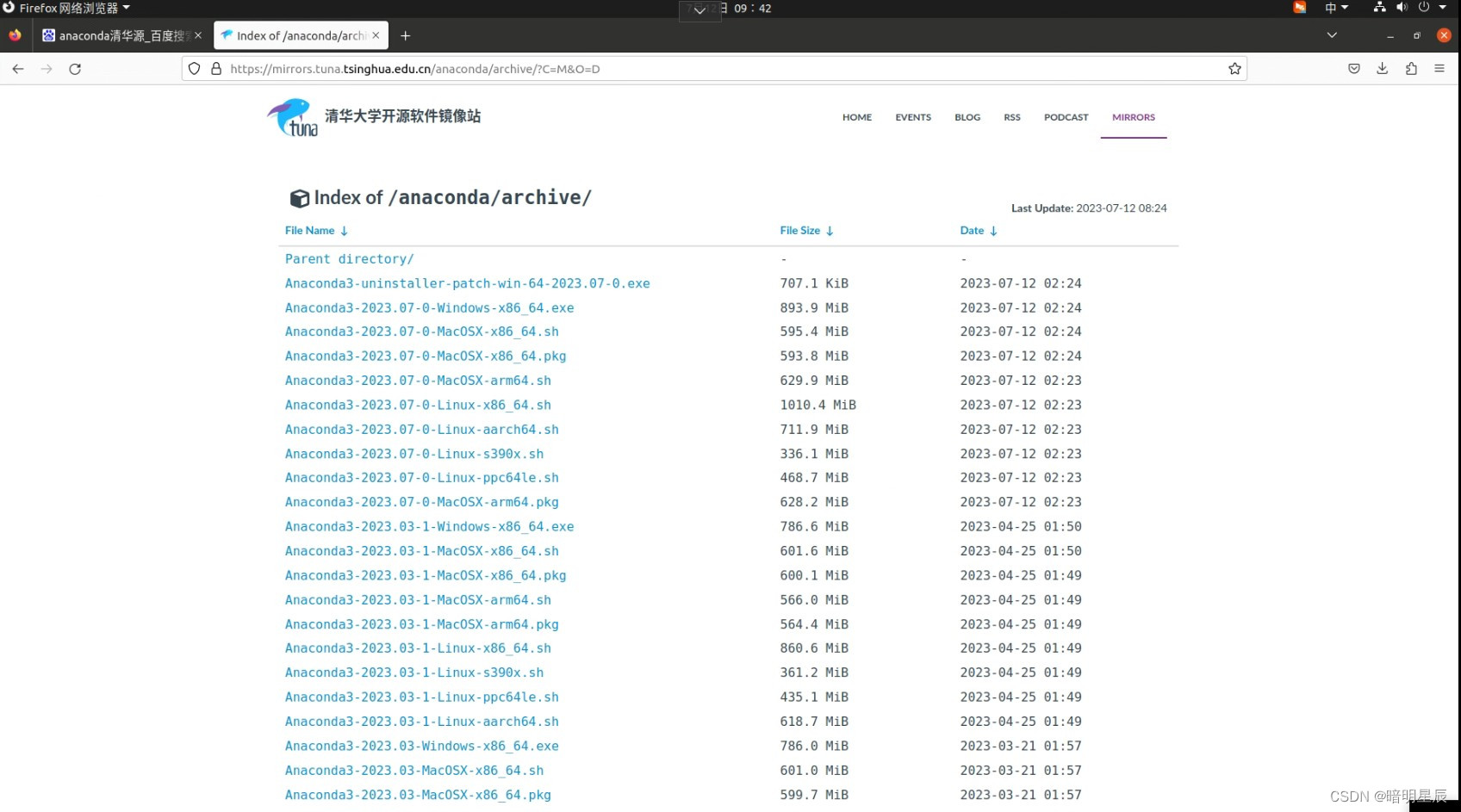Sort the list by File Size

(806, 231)
